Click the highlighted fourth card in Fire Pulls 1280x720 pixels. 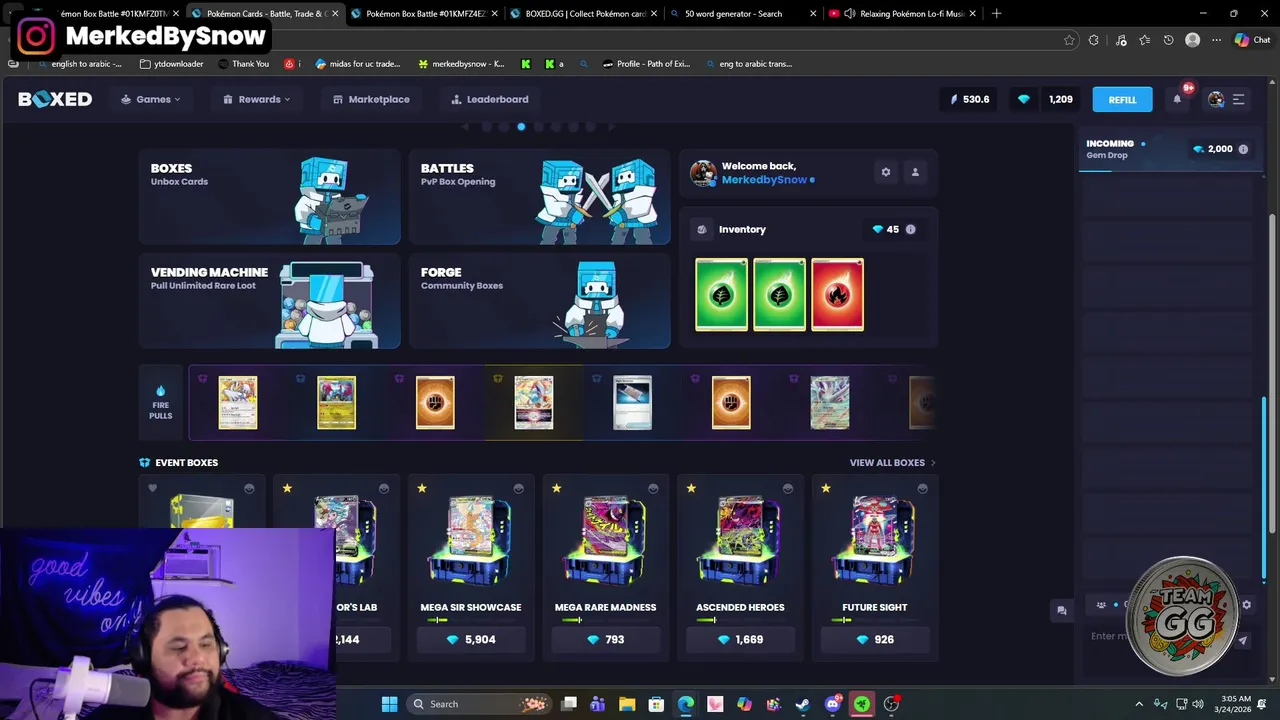point(533,403)
